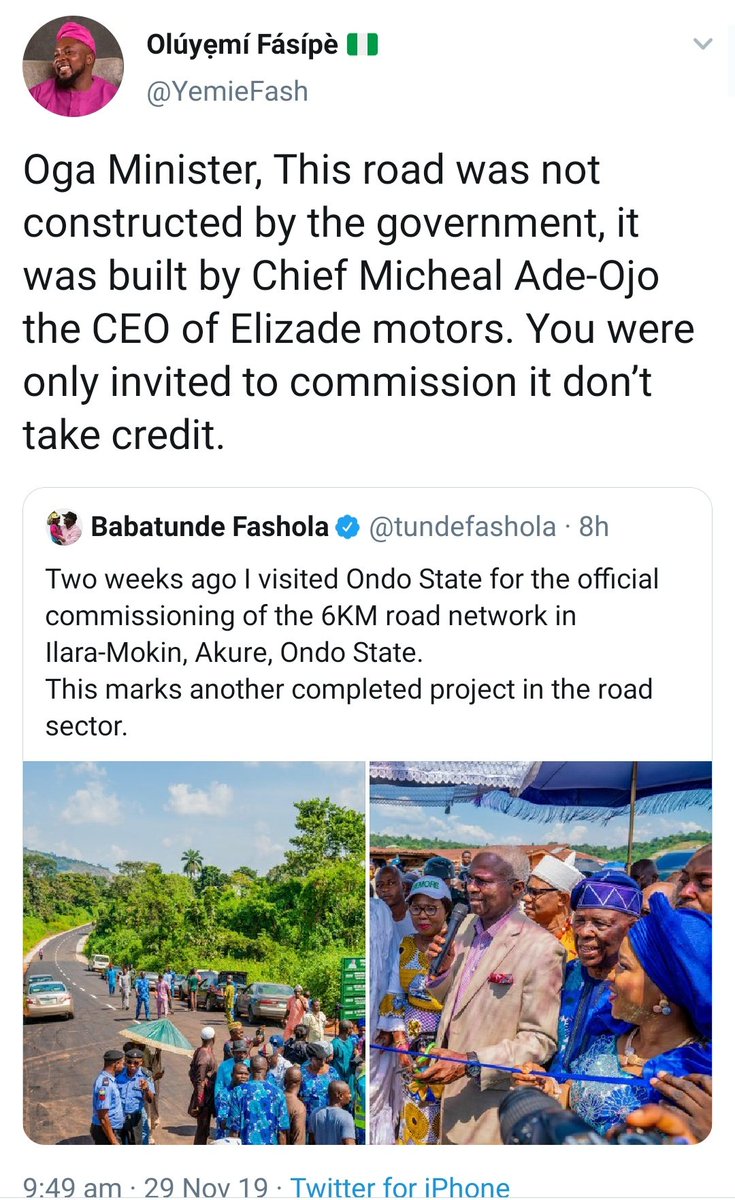
Task: Open the Twitter for iPhone source link
Action: pyautogui.click(x=400, y=1187)
